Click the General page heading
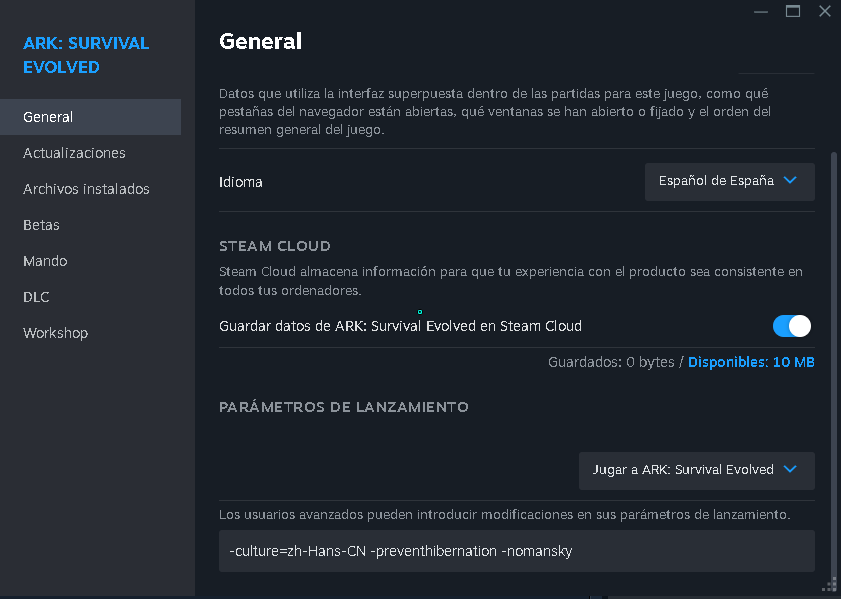841x599 pixels. click(260, 41)
